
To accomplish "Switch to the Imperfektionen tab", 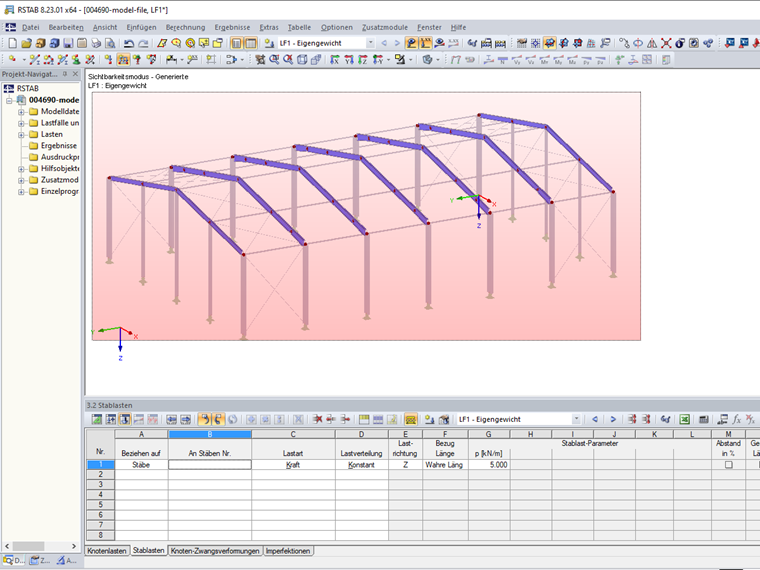I will 287,551.
